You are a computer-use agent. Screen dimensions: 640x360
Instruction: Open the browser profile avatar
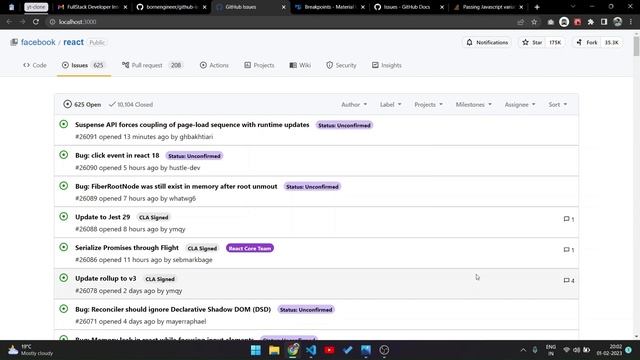618,22
